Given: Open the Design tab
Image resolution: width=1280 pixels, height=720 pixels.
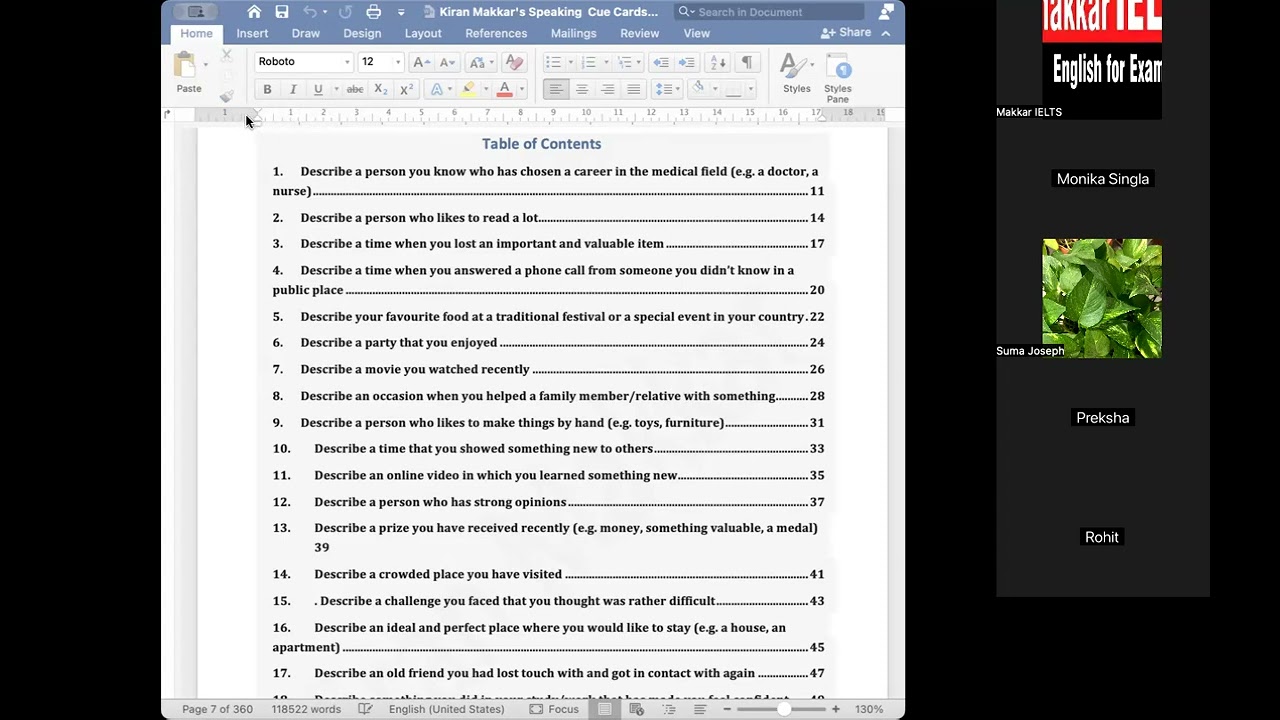Looking at the screenshot, I should pyautogui.click(x=362, y=33).
